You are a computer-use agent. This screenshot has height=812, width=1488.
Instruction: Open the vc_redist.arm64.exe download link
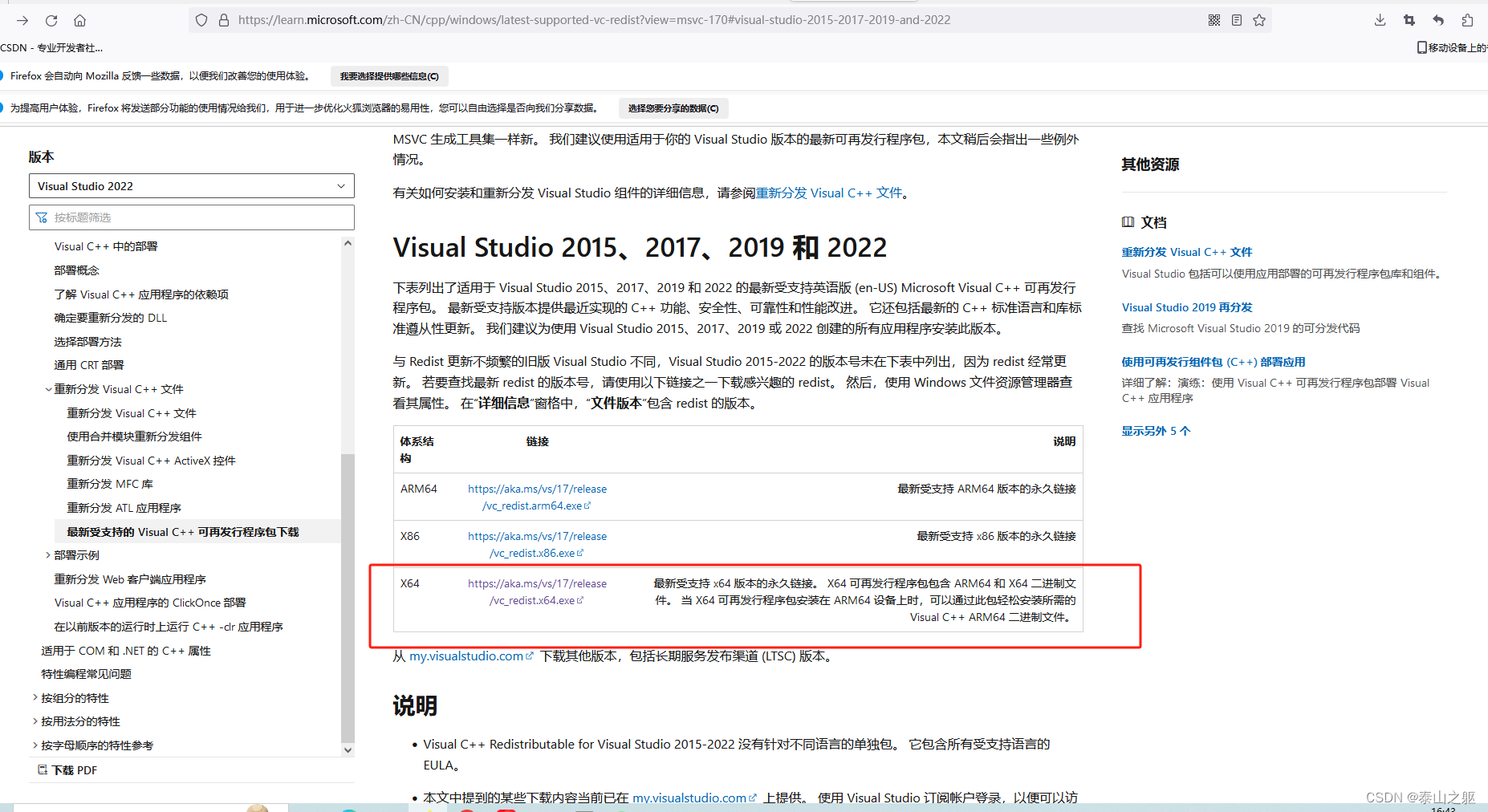pos(537,497)
